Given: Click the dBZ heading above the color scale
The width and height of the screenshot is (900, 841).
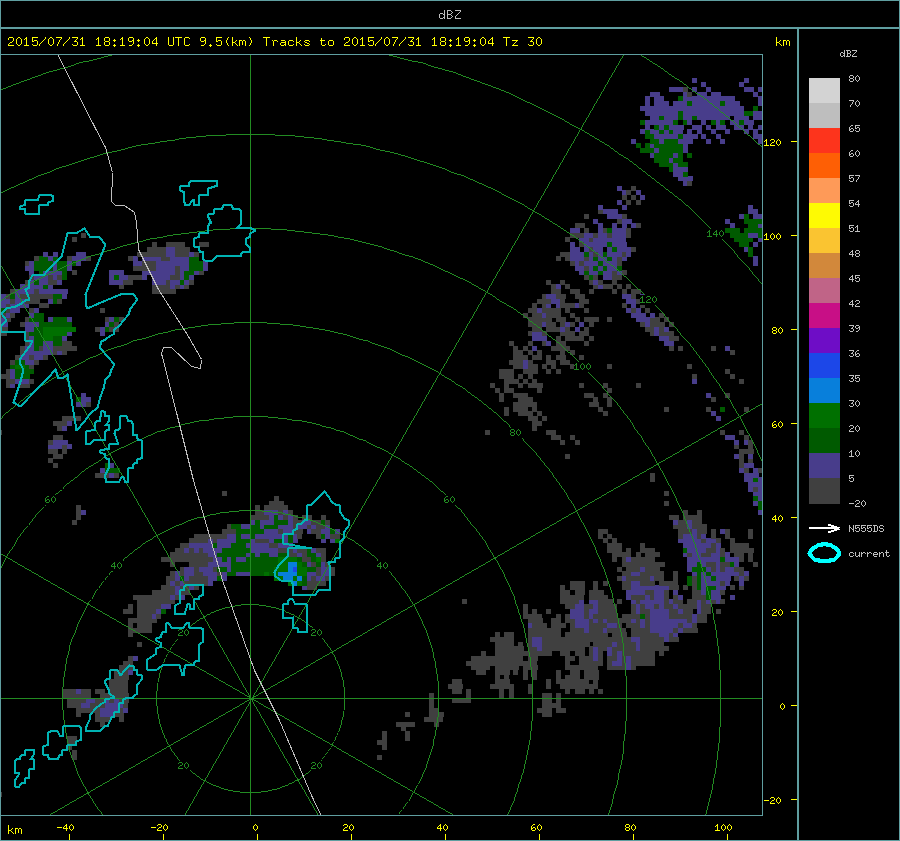Looking at the screenshot, I should click(x=848, y=53).
